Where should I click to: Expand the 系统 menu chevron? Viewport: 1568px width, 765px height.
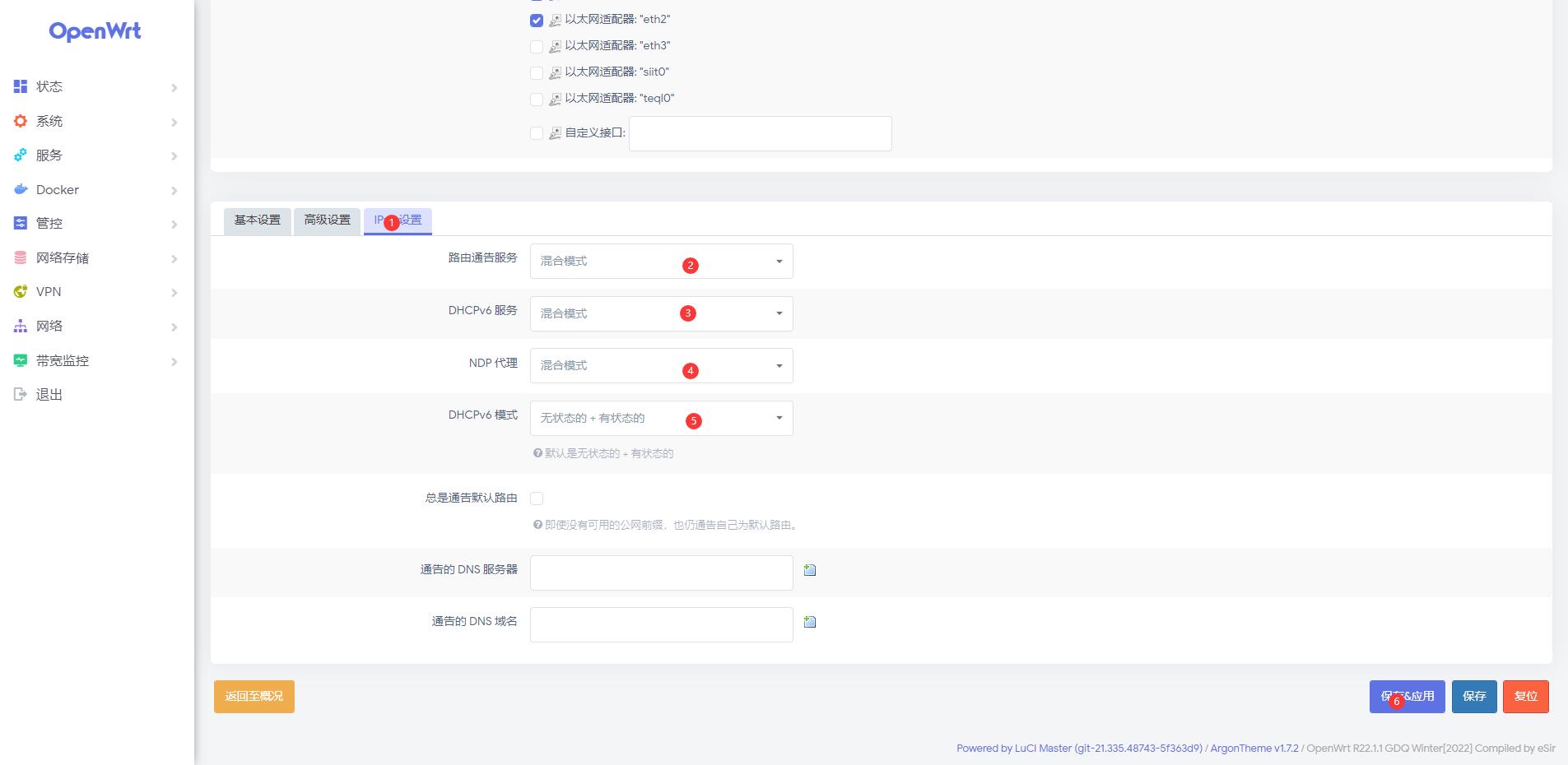(x=174, y=122)
